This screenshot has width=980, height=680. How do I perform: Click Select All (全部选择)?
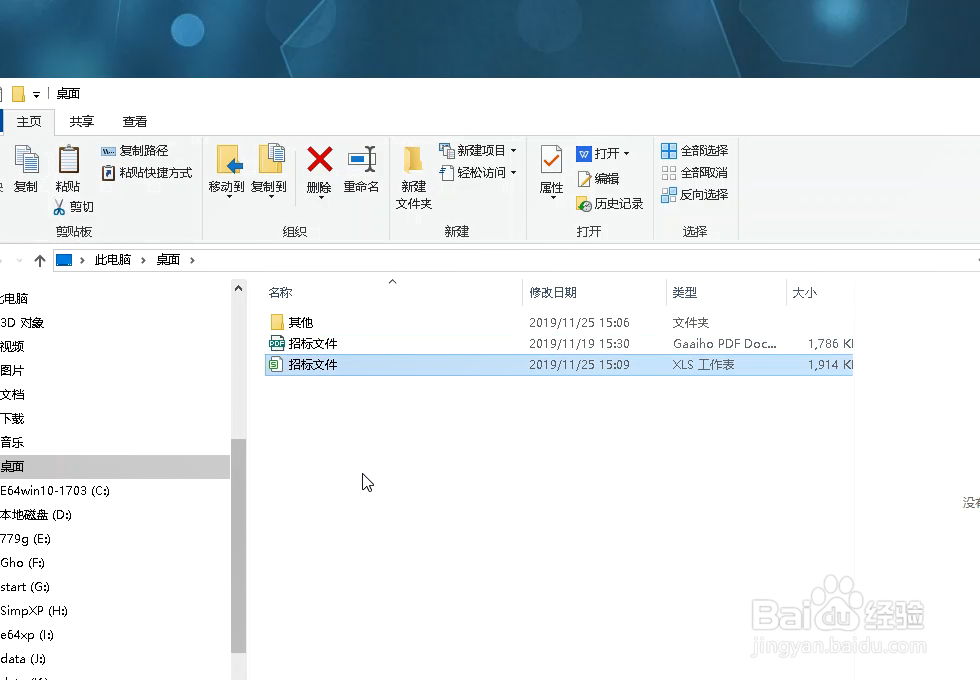[x=694, y=151]
